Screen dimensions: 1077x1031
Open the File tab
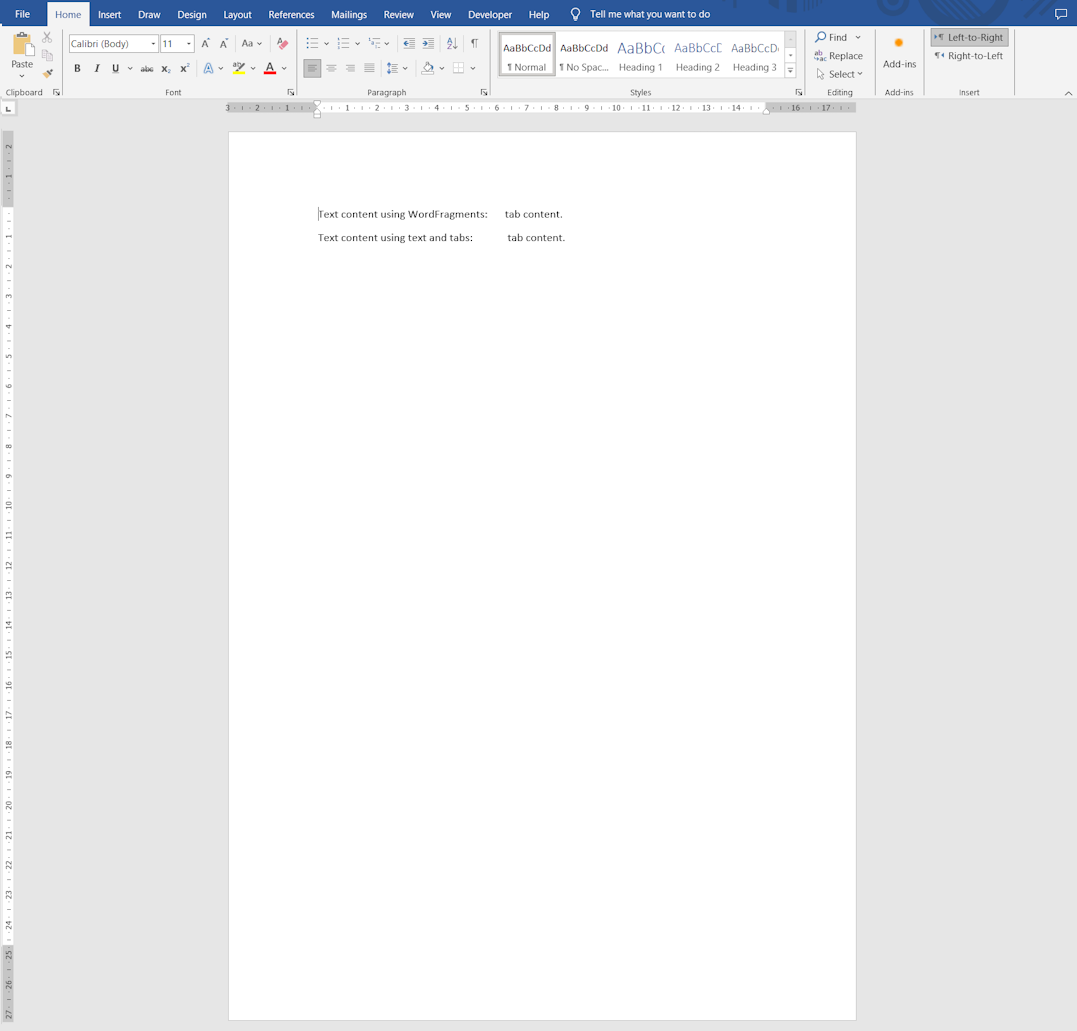[x=22, y=14]
